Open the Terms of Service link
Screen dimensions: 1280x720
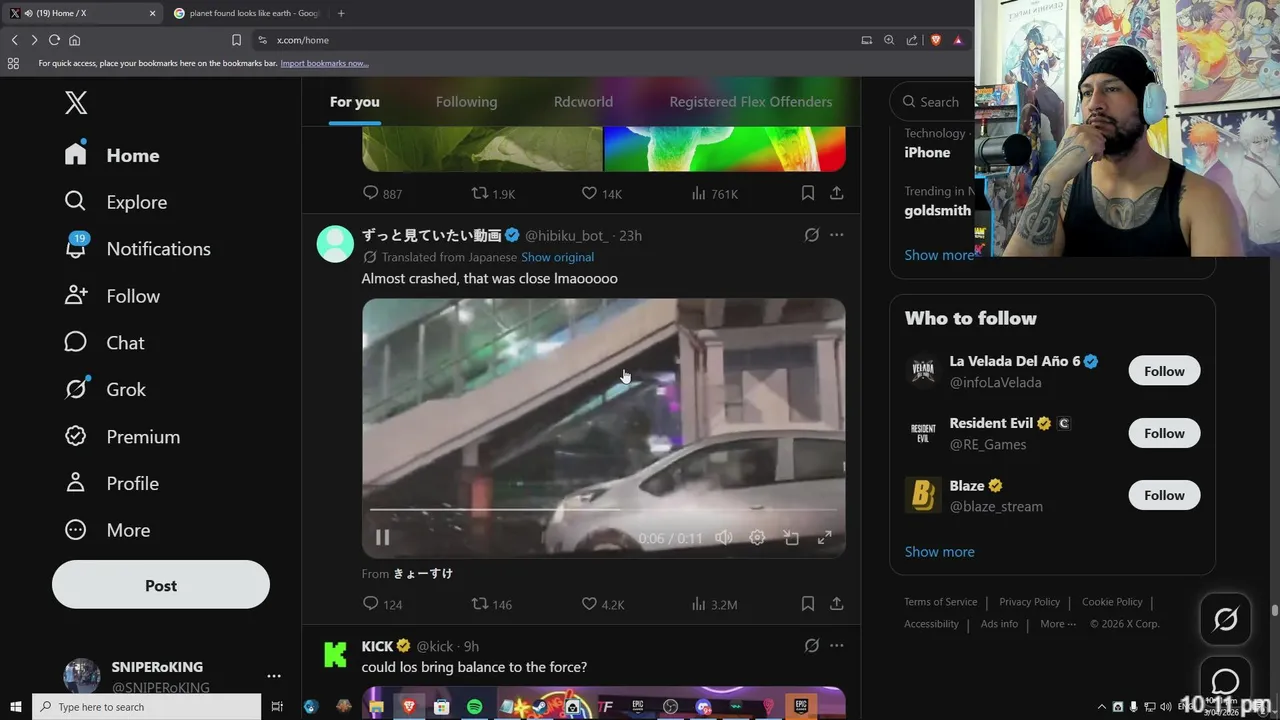(x=941, y=602)
